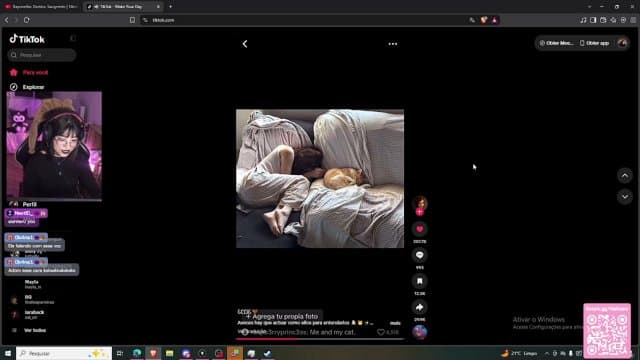Open Task View on the taskbar
The height and width of the screenshot is (360, 640).
[x=120, y=353]
